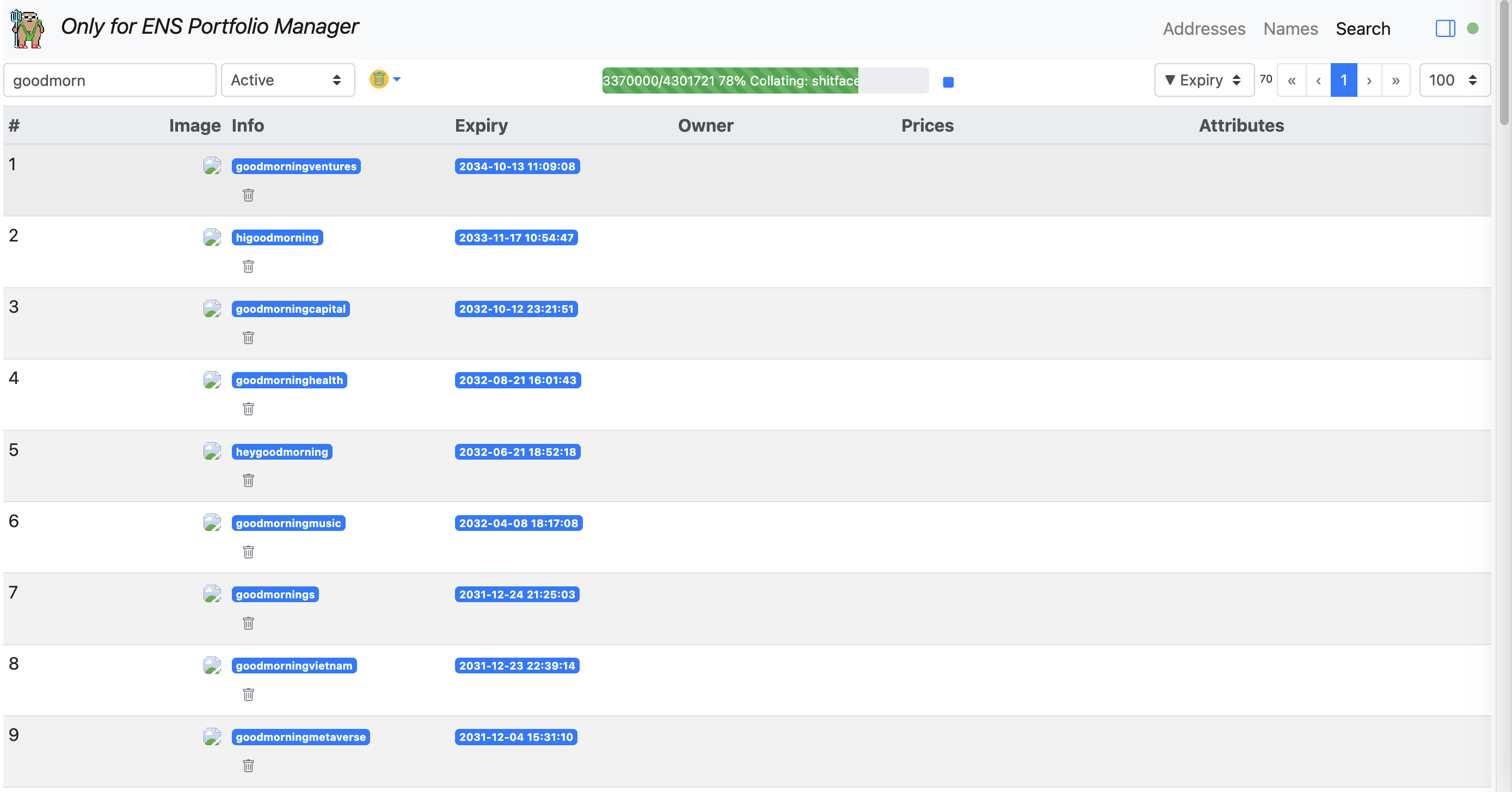Viewport: 1512px width, 792px height.
Task: Click the blue stop square beside progress bar
Action: point(948,82)
